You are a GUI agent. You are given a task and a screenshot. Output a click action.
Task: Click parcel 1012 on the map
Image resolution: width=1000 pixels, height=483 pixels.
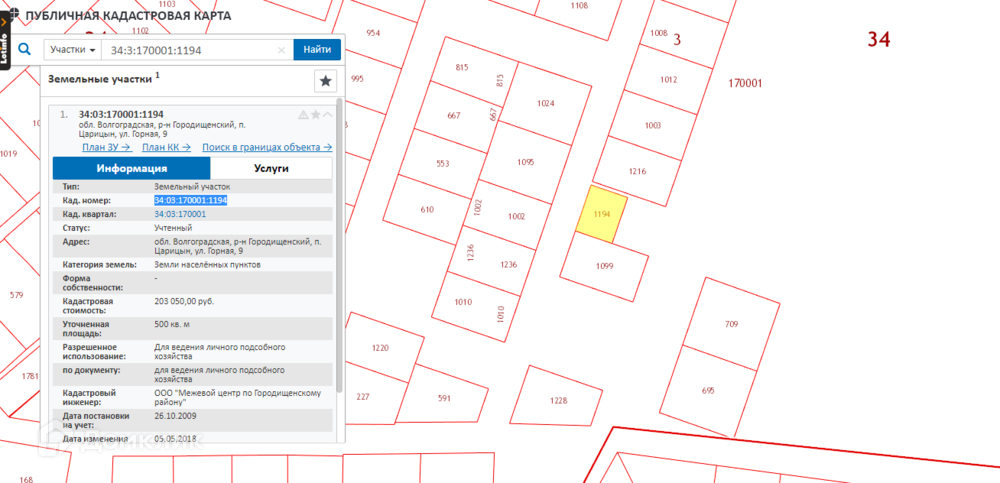click(668, 80)
